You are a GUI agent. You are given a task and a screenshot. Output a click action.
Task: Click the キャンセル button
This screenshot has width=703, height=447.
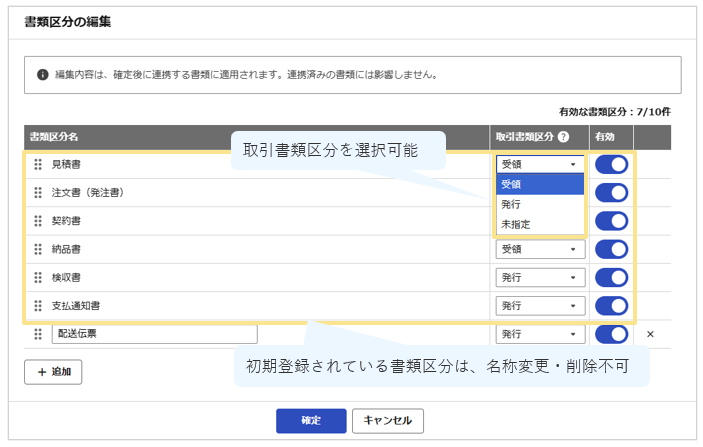pos(388,421)
